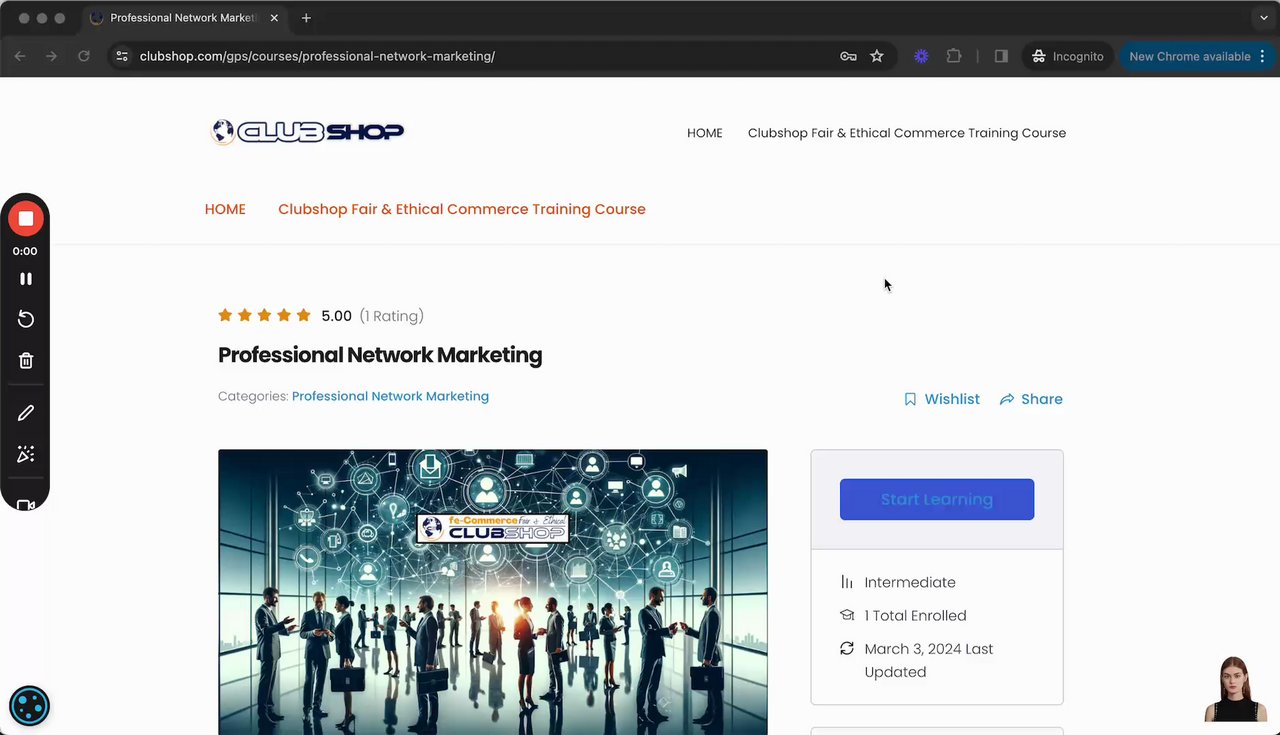Activate the confetti effects tool

26,455
